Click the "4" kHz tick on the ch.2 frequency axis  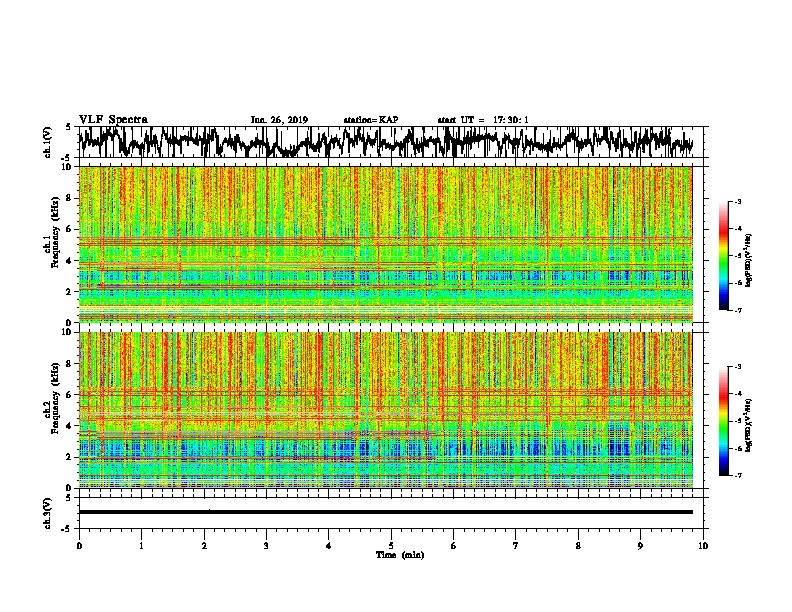[70, 426]
